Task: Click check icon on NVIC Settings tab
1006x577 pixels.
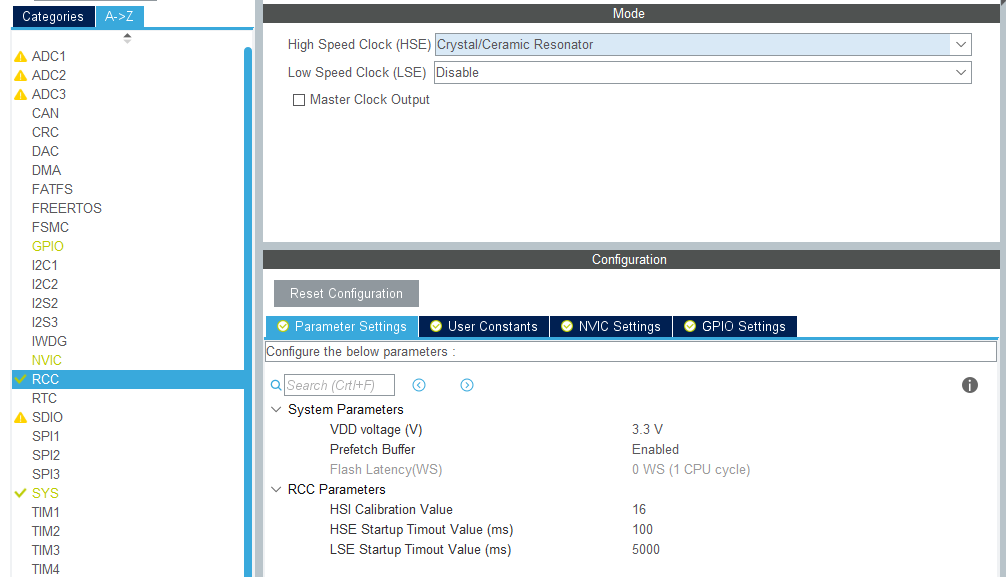Action: [x=567, y=326]
